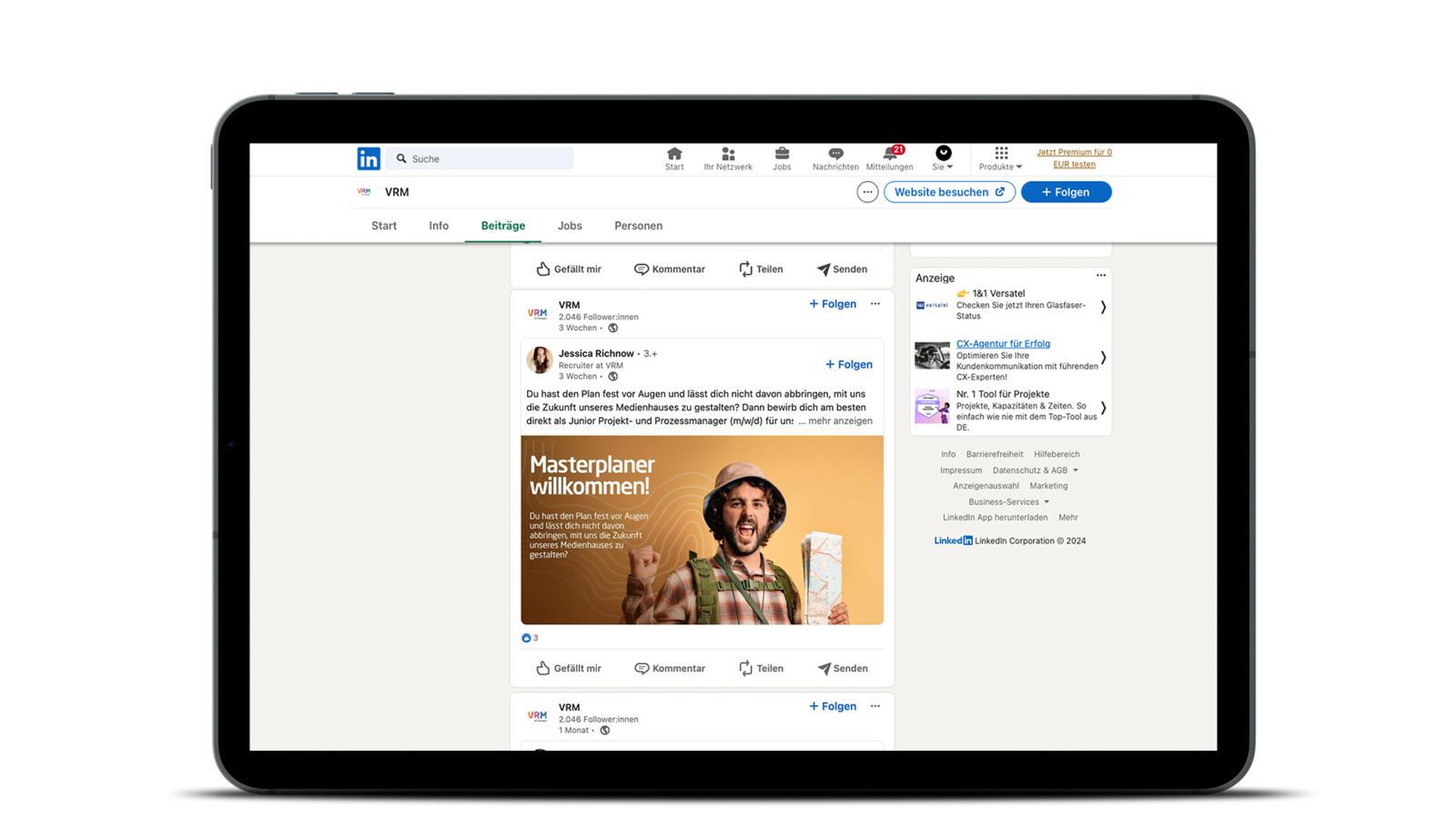
Task: Open the Barrierefreiheit footer link
Action: [x=995, y=454]
